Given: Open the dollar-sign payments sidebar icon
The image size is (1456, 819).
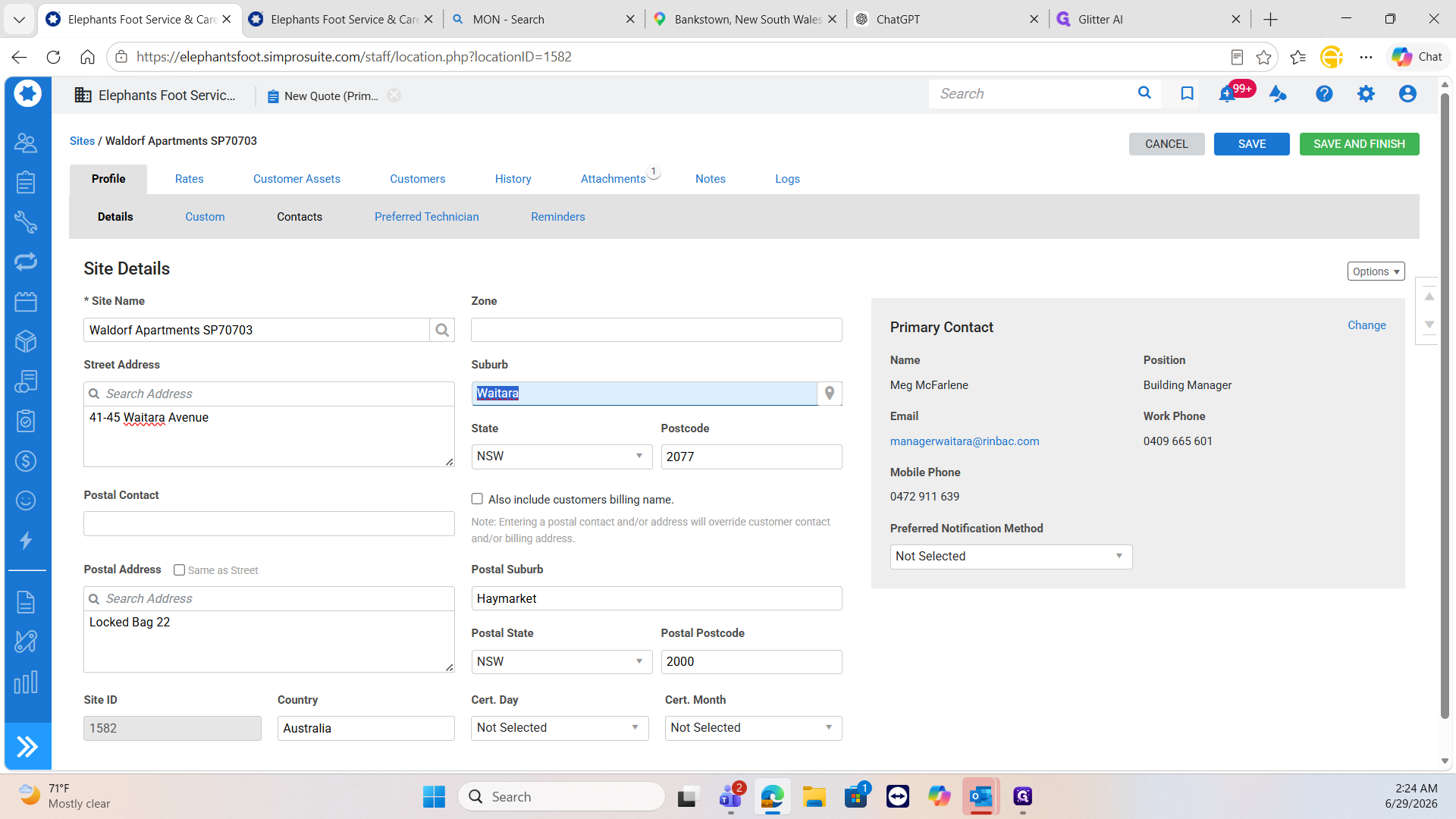Looking at the screenshot, I should (x=26, y=460).
